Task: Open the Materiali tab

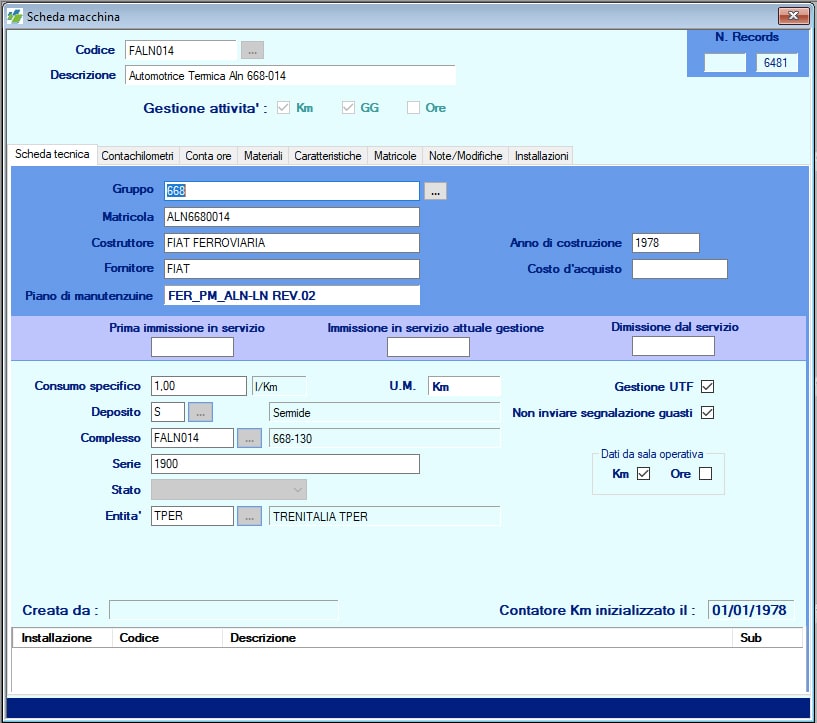Action: pyautogui.click(x=263, y=156)
